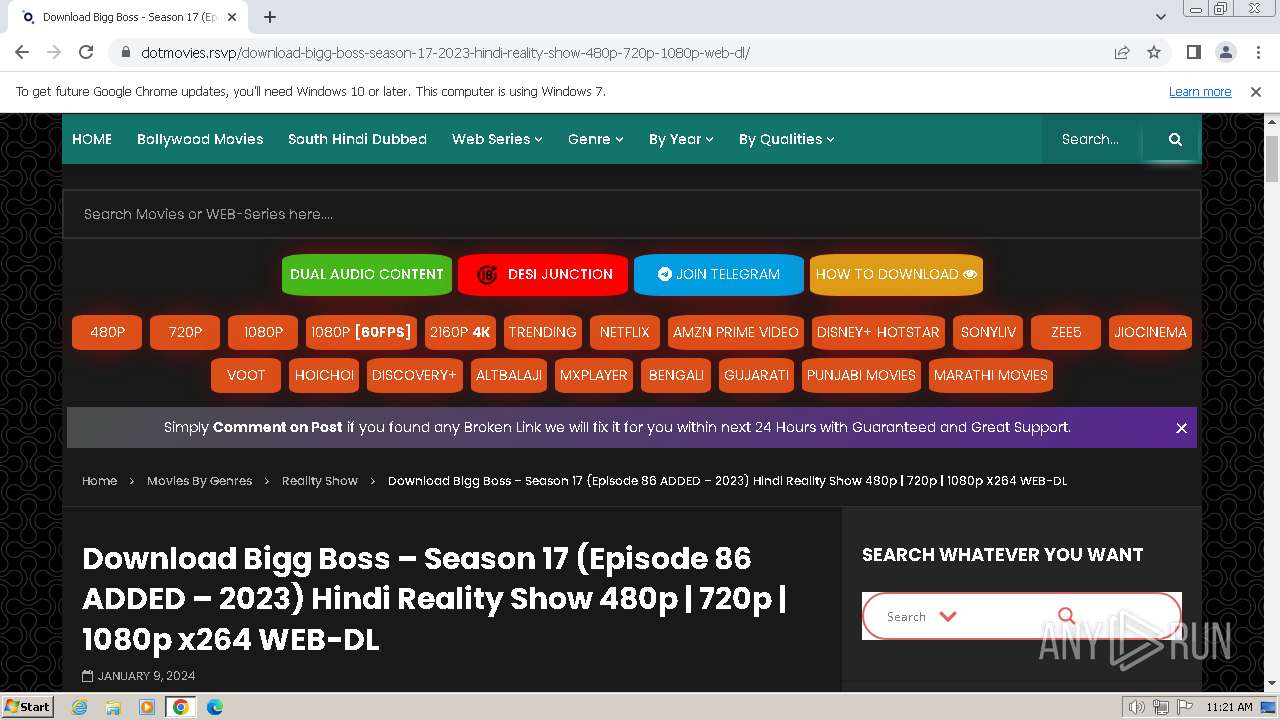
Task: Open Chrome three-dot menu
Action: coord(1257,53)
